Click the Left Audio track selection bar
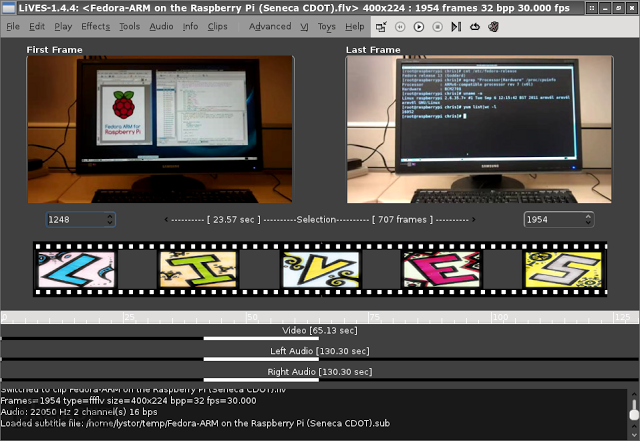The height and width of the screenshot is (441, 640). [261, 359]
